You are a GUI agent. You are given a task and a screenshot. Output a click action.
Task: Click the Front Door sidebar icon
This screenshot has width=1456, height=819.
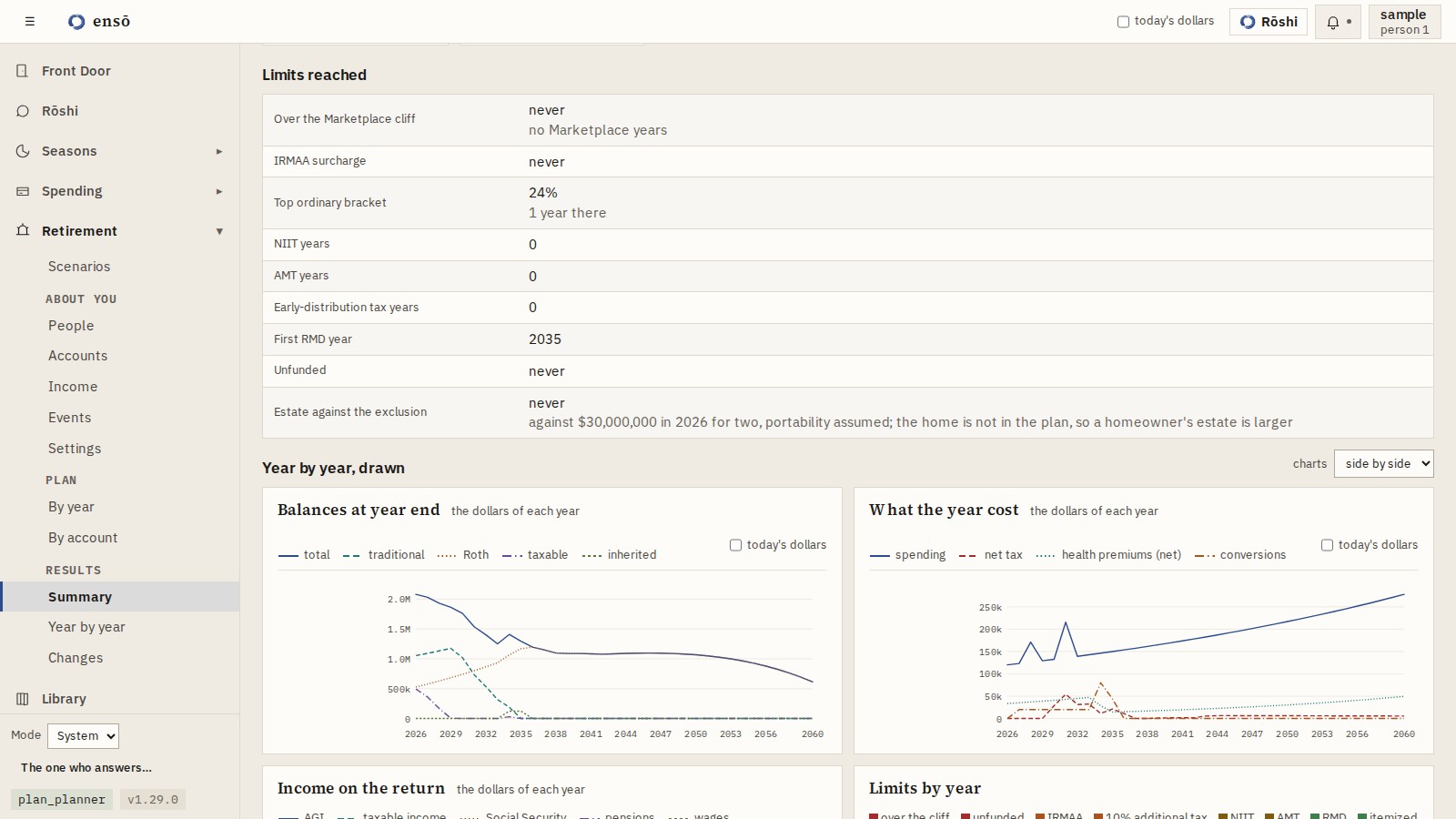click(23, 71)
